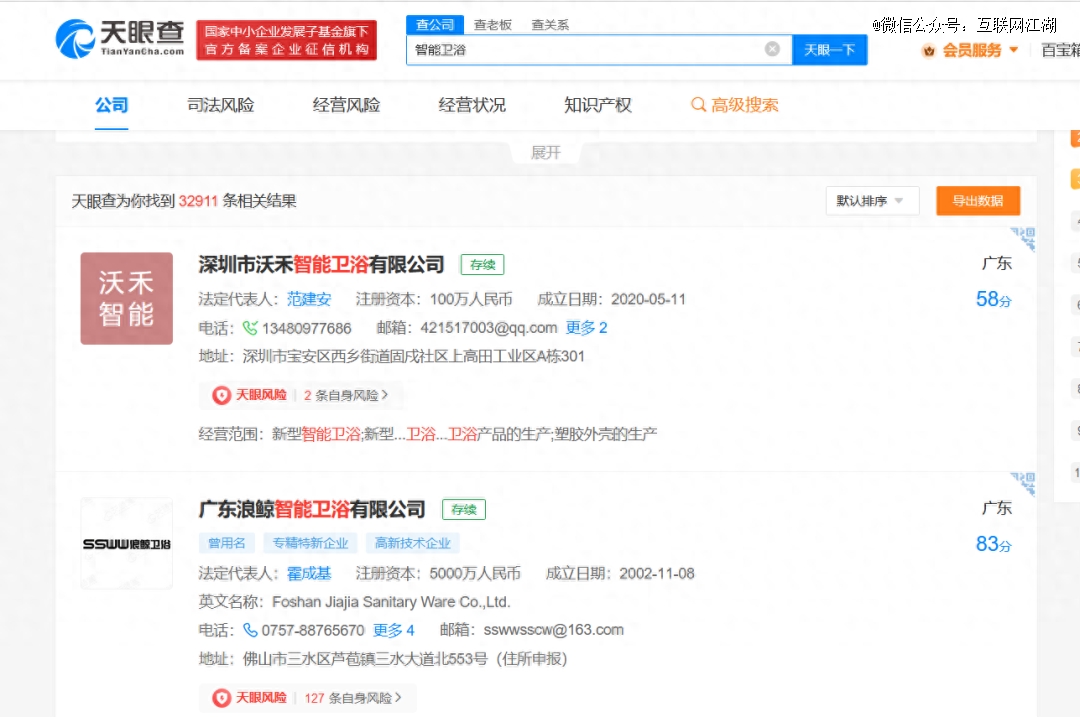This screenshot has height=717, width=1080.
Task: Select the QR code icon on 深圳市沃禾 card
Action: point(1023,239)
